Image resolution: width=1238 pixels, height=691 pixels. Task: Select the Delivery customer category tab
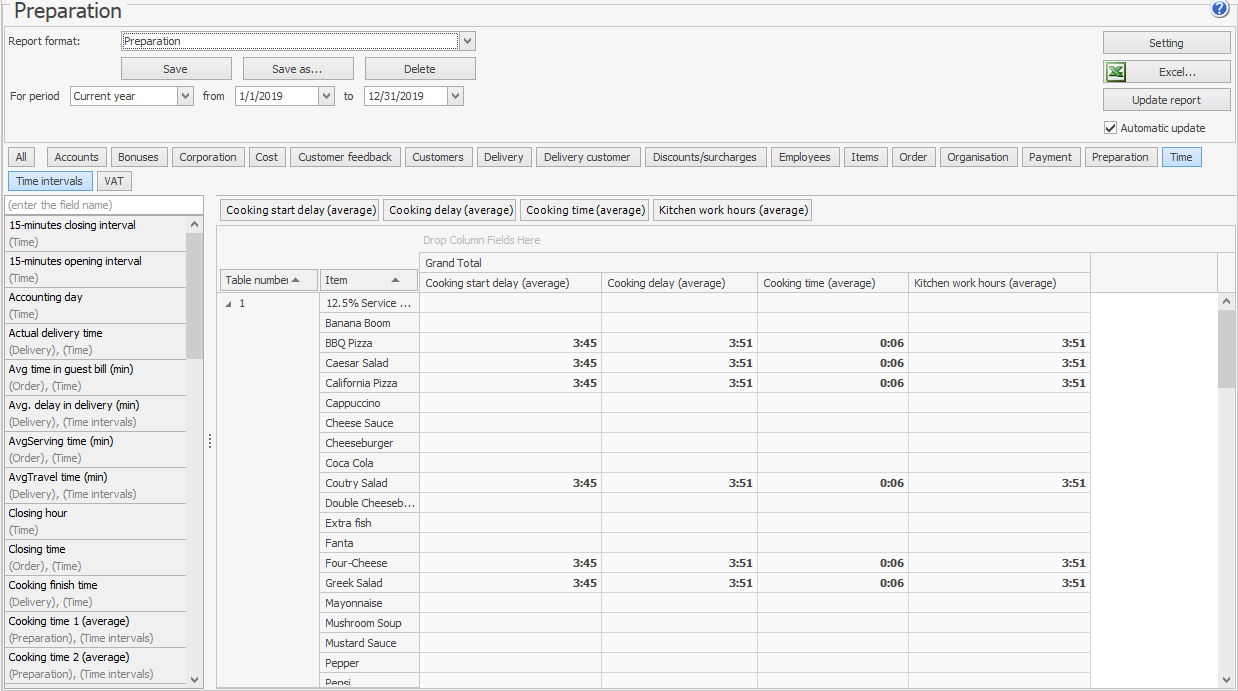point(587,157)
